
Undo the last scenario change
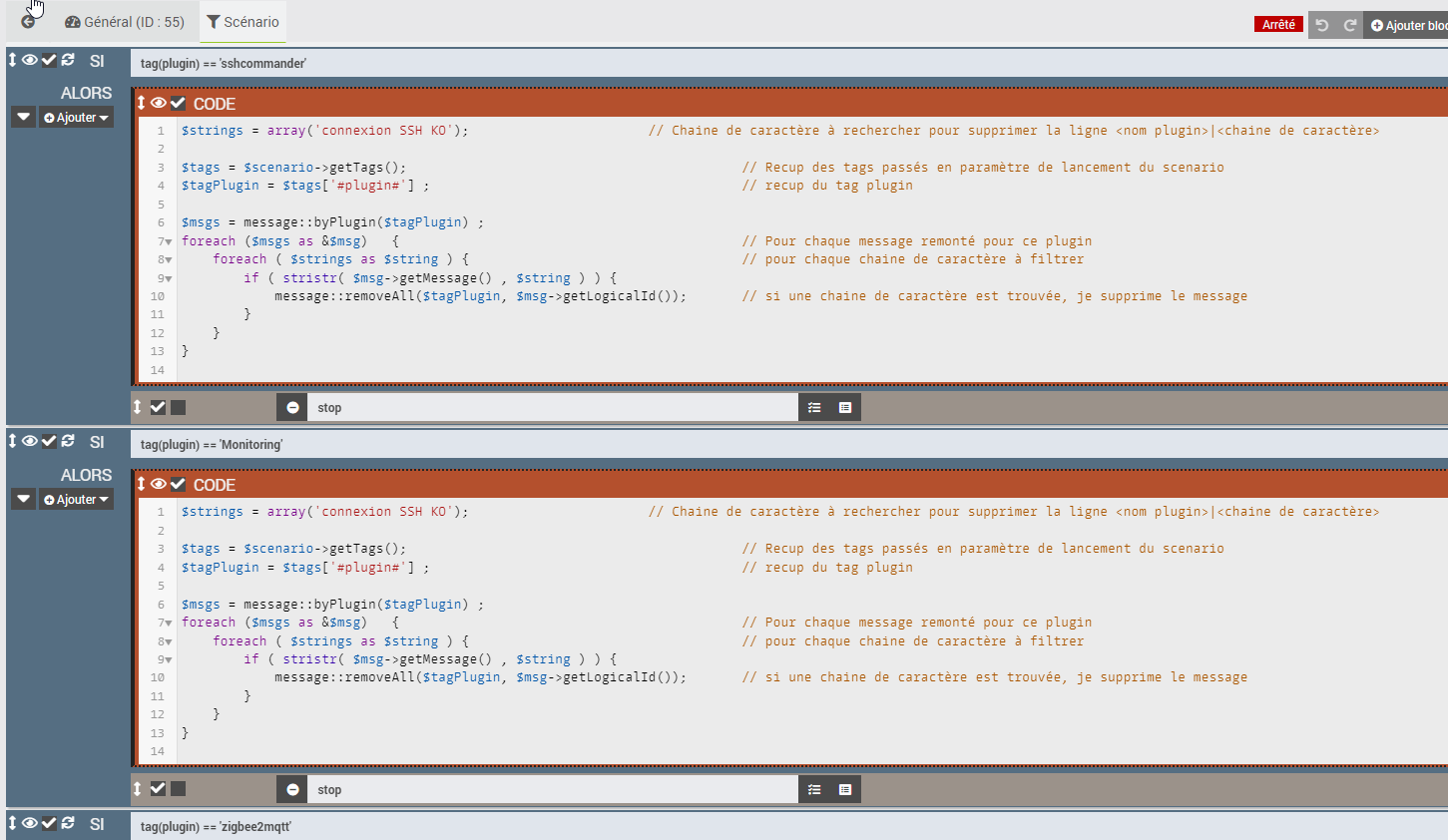coord(1322,25)
